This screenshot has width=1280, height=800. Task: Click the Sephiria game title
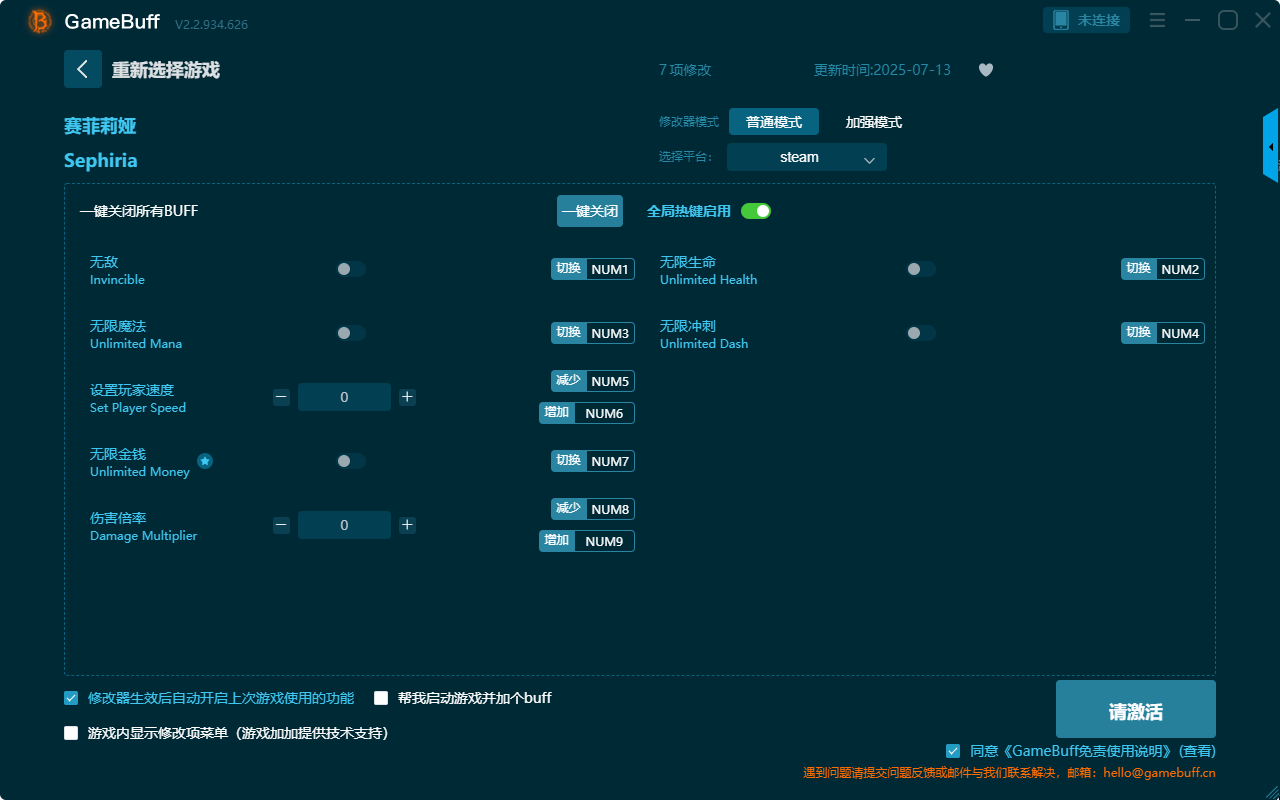[101, 161]
